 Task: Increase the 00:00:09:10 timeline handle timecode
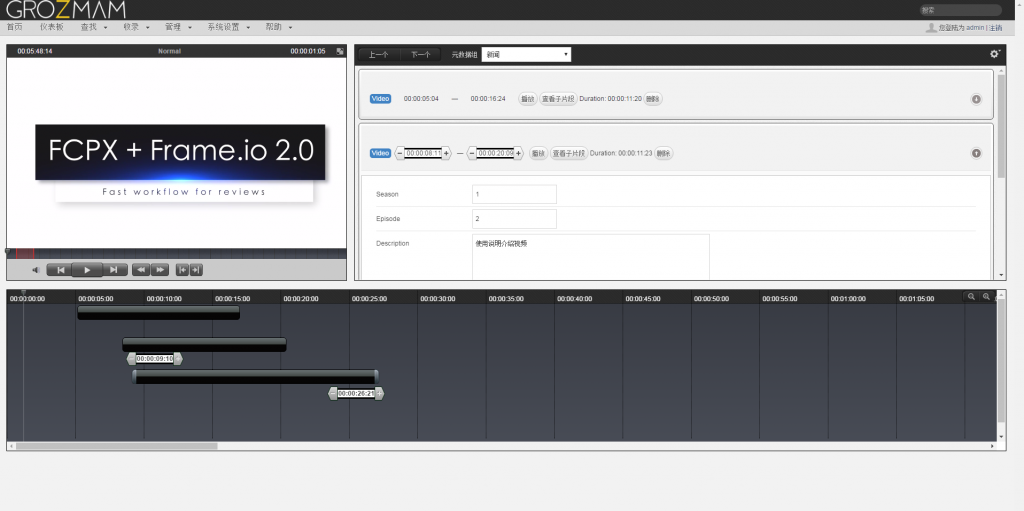(x=178, y=359)
